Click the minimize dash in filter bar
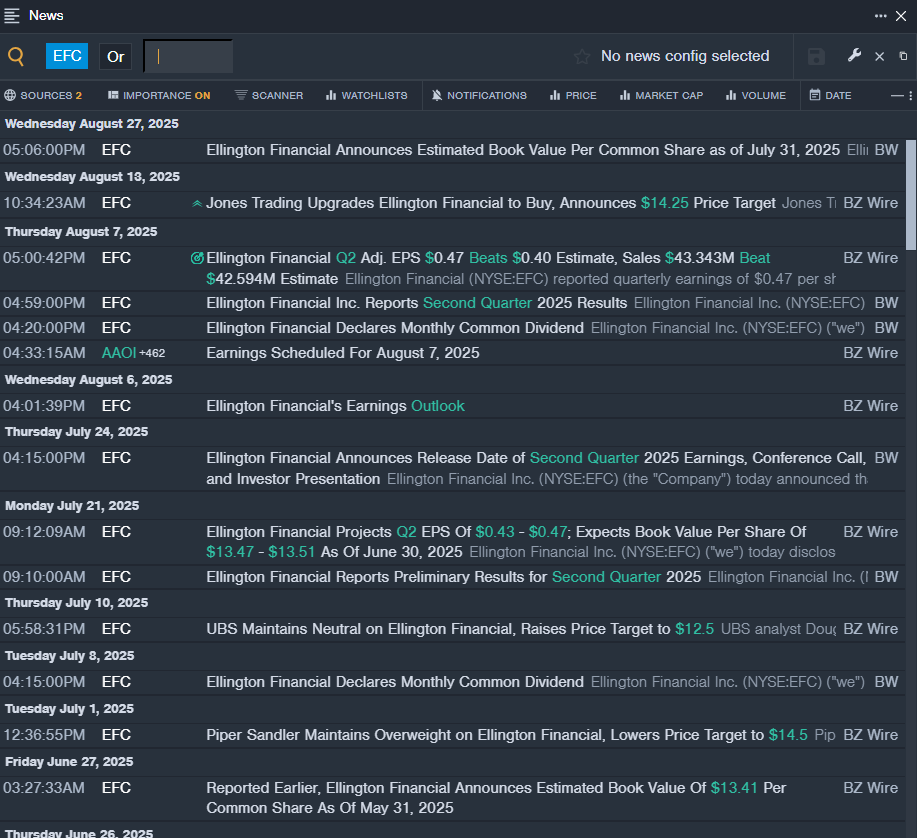The image size is (917, 838). point(897,95)
